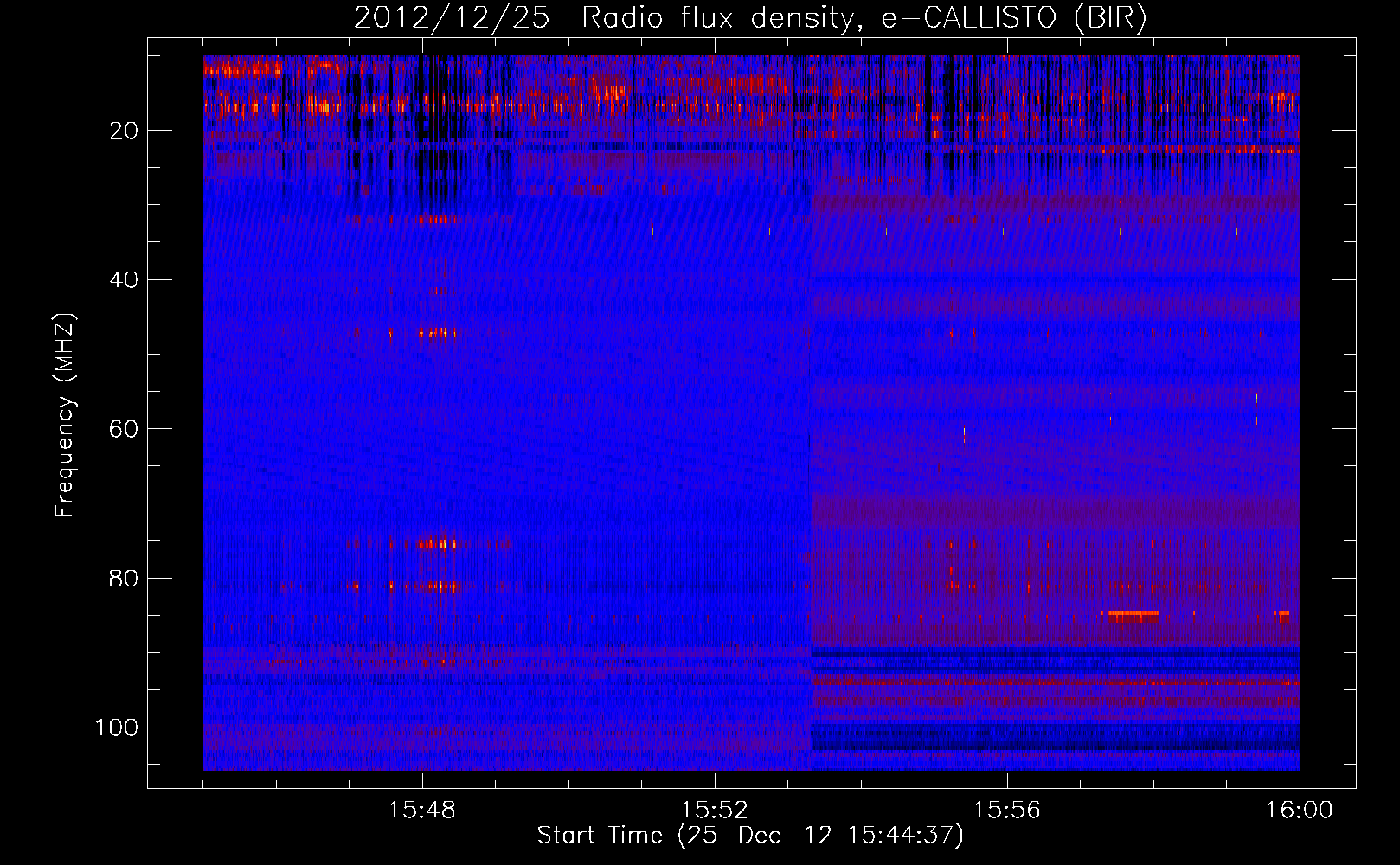
Task: Click the plot title "2012/12/25 Radio flux density, e-CALLISTO (BIR)"
Action: click(750, 19)
